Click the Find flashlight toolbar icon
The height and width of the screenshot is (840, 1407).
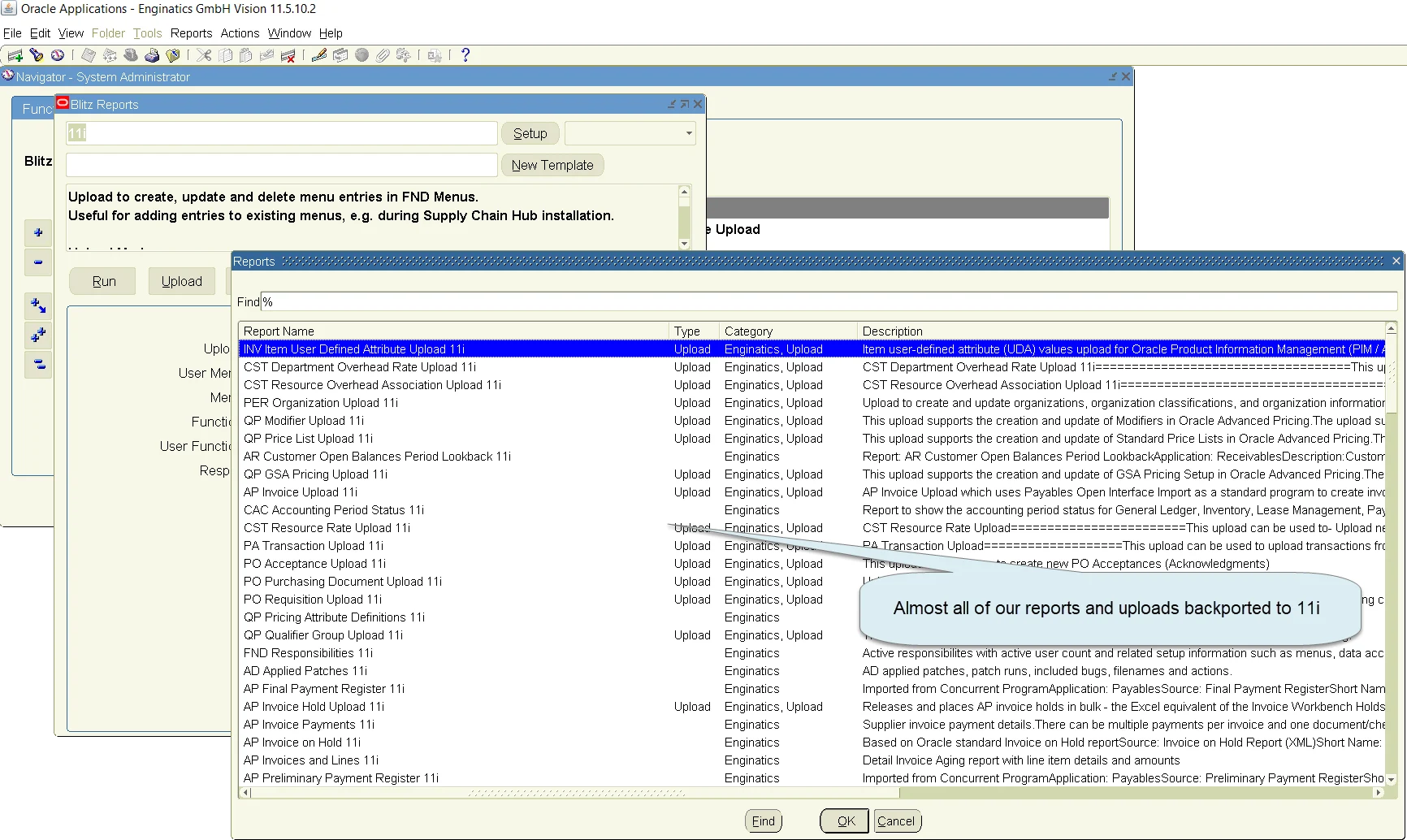coord(37,55)
